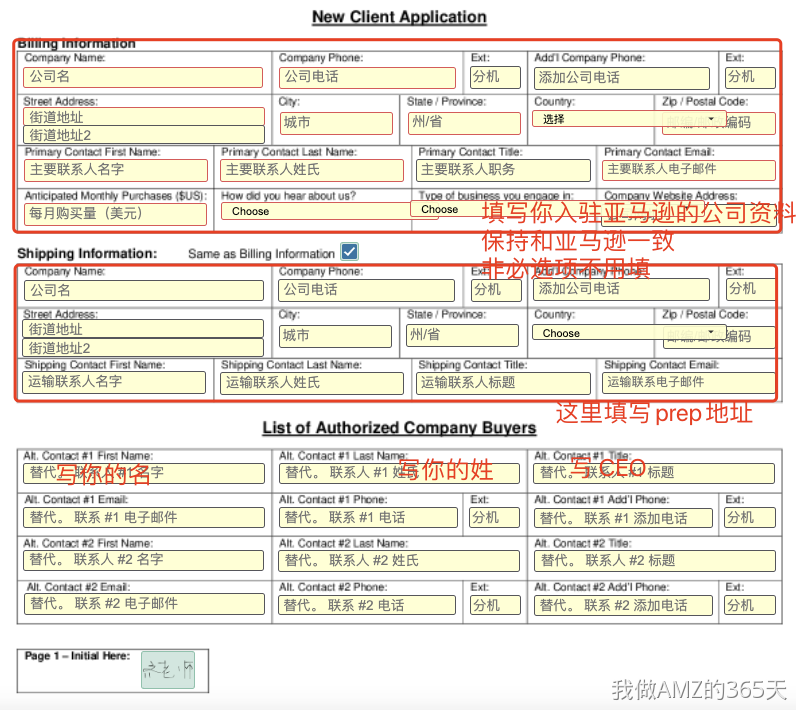Click Alt. Contact #1 Last Name field

point(400,473)
